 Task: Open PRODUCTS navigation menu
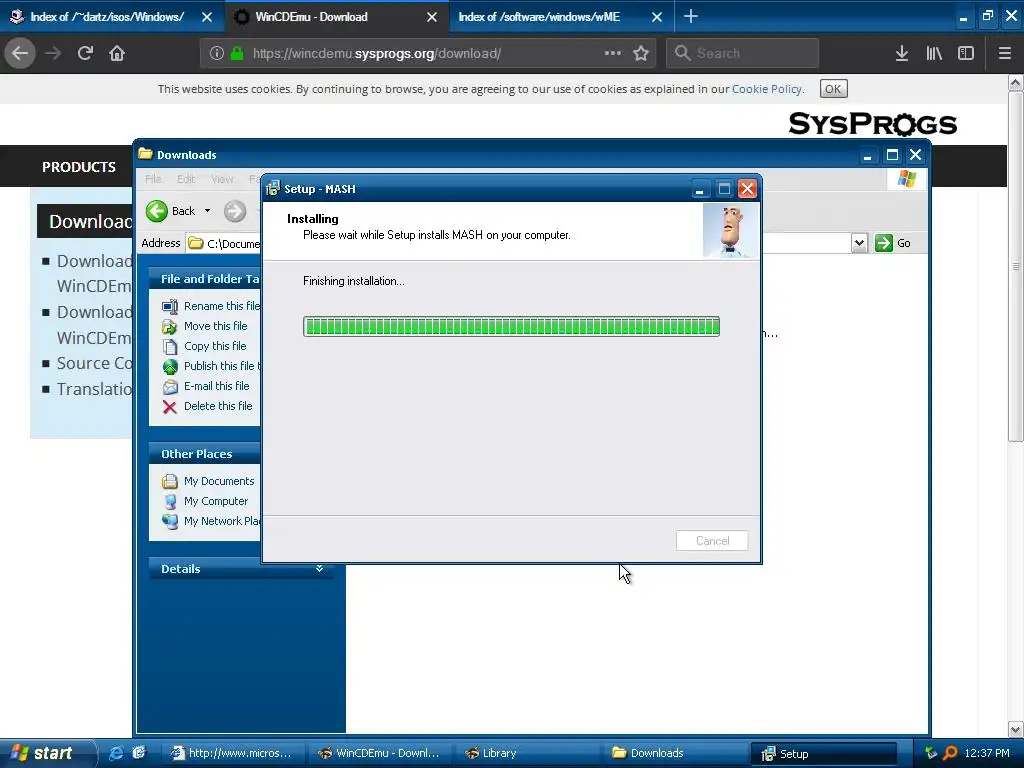pos(79,167)
